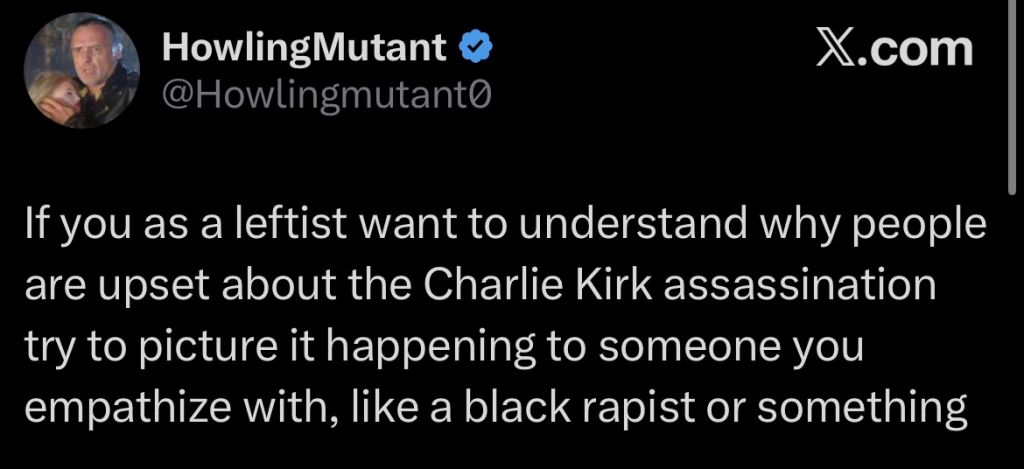Click the HowlingMutant display name
Screen dimensions: 1024x469
(x=305, y=46)
